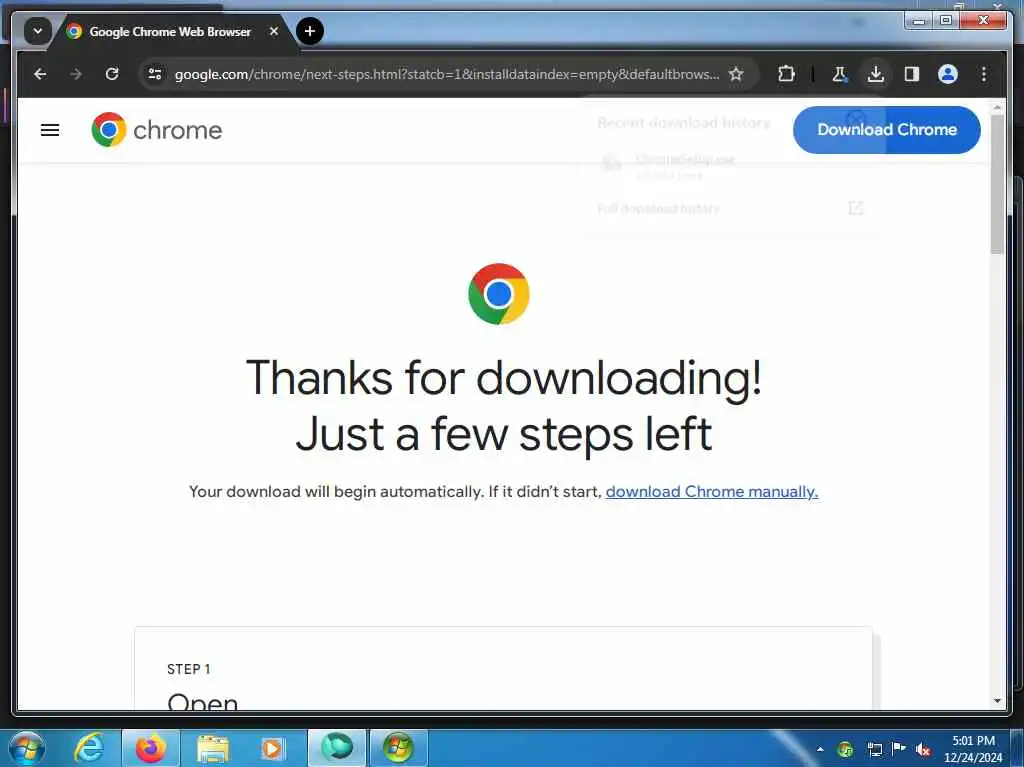Click the volume muted tray icon
The image size is (1024, 767).
click(x=922, y=749)
